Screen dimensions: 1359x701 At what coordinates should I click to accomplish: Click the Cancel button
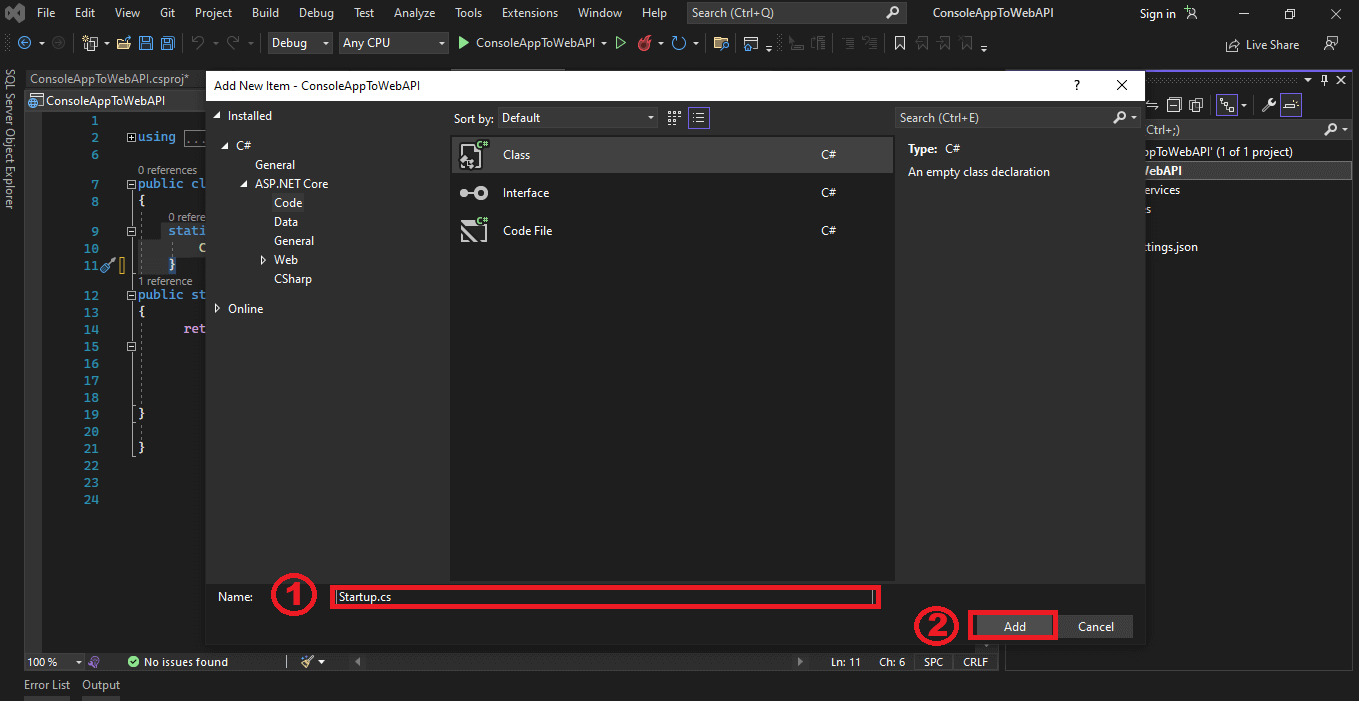(1095, 626)
